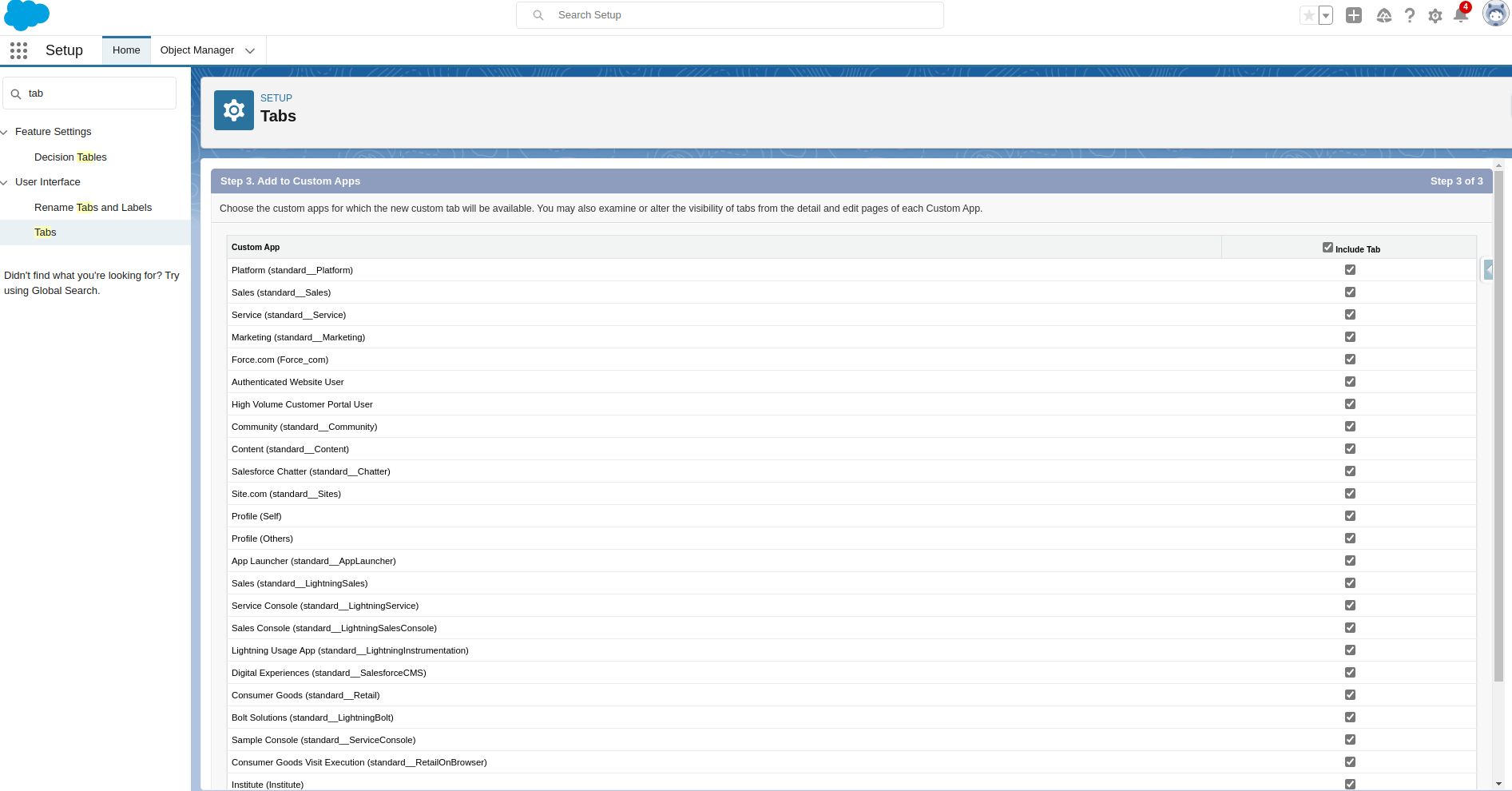Open the App Launcher grid icon
The width and height of the screenshot is (1512, 791).
18,50
